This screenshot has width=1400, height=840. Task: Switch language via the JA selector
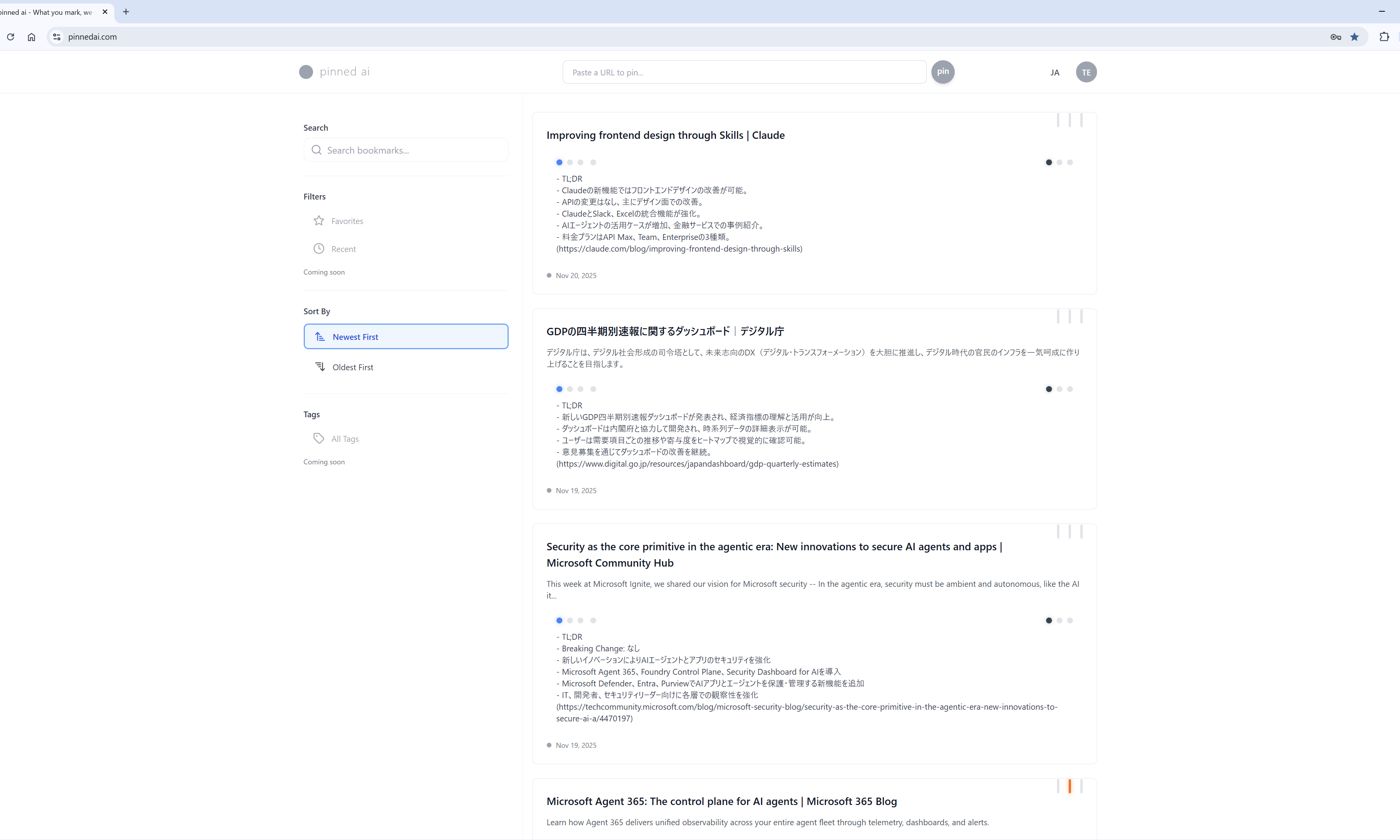pyautogui.click(x=1054, y=72)
